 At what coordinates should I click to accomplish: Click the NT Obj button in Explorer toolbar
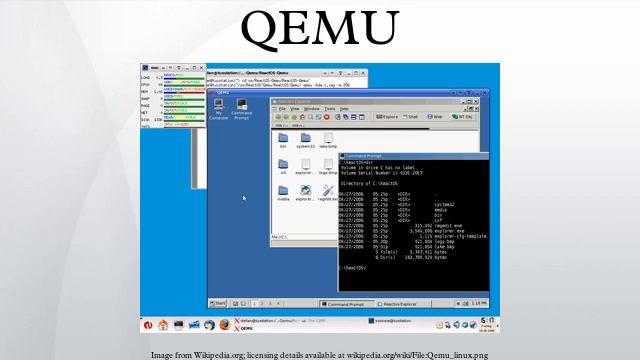[x=462, y=117]
